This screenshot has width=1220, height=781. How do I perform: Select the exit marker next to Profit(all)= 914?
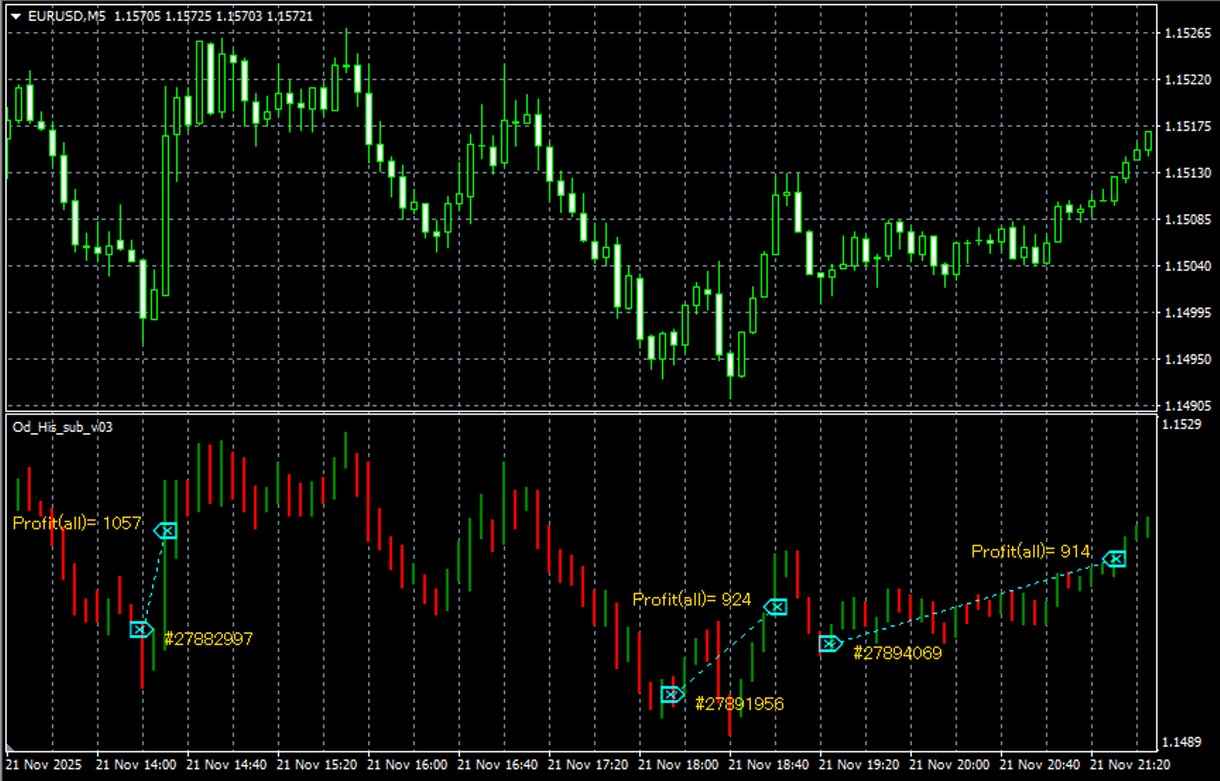tap(1114, 558)
